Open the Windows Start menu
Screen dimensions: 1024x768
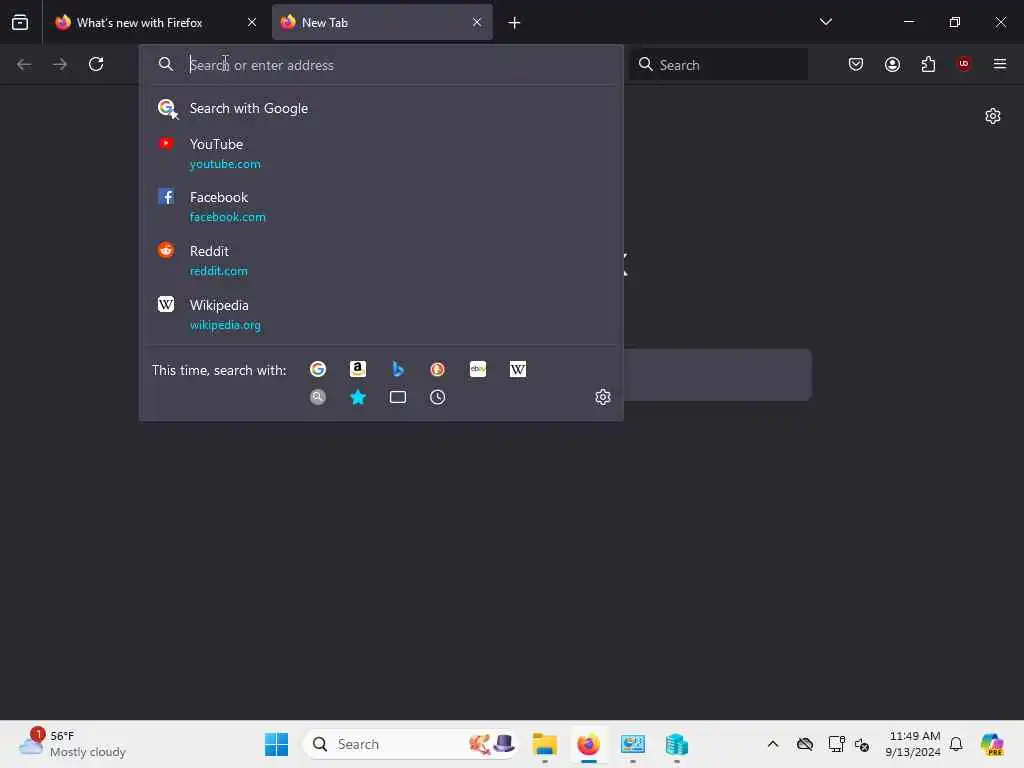[x=276, y=744]
